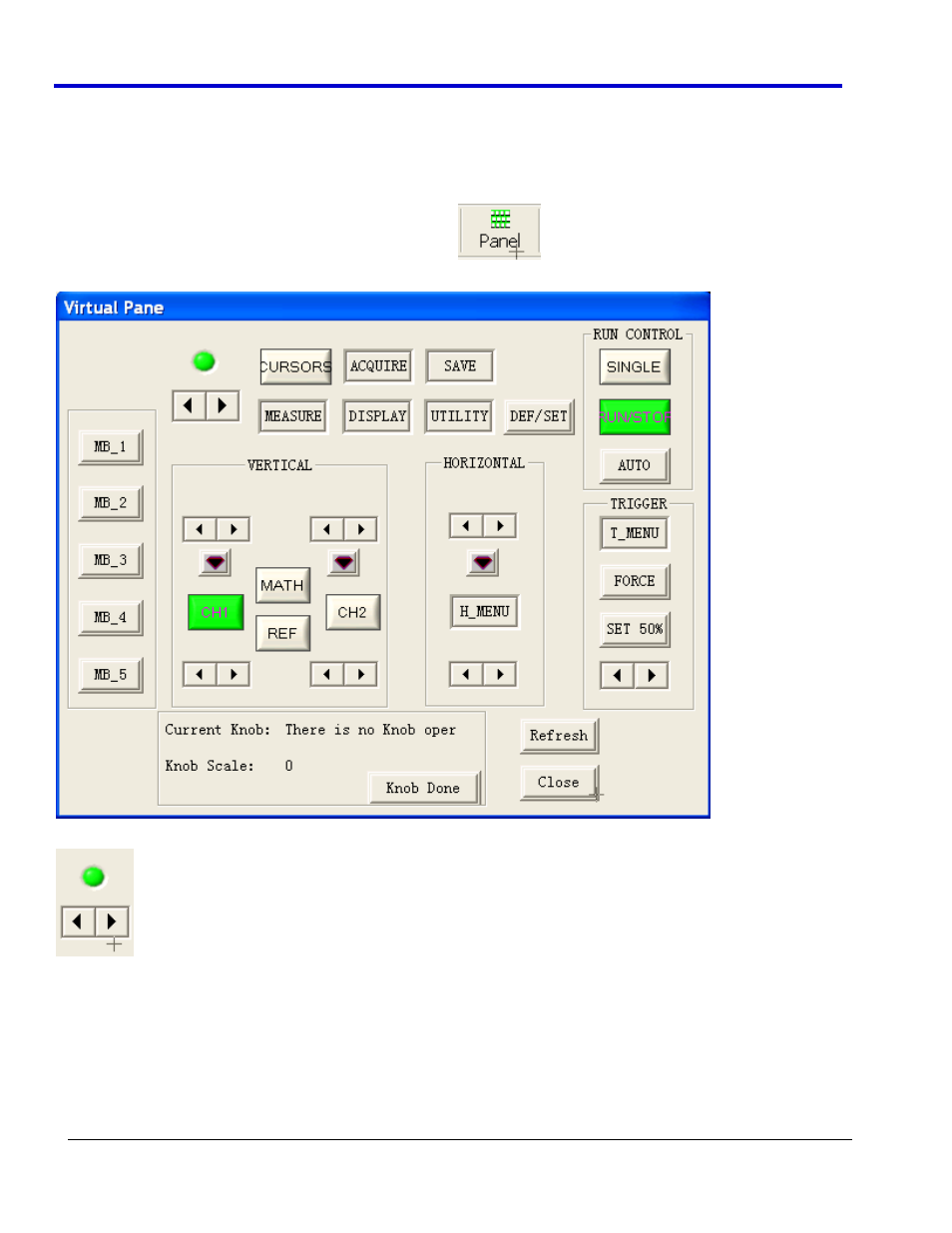Image resolution: width=952 pixels, height=1233 pixels.
Task: Click green universal knob indicator in panel
Action: [x=204, y=361]
